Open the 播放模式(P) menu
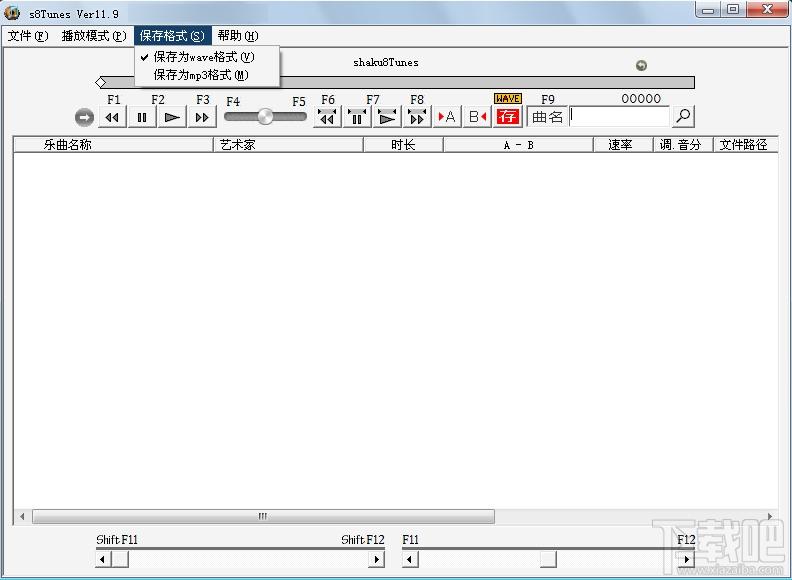 (x=93, y=36)
